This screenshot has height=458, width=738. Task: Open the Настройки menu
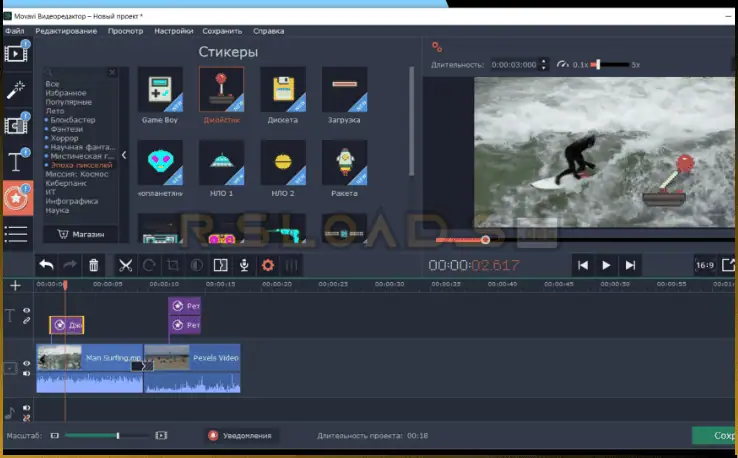tap(174, 31)
